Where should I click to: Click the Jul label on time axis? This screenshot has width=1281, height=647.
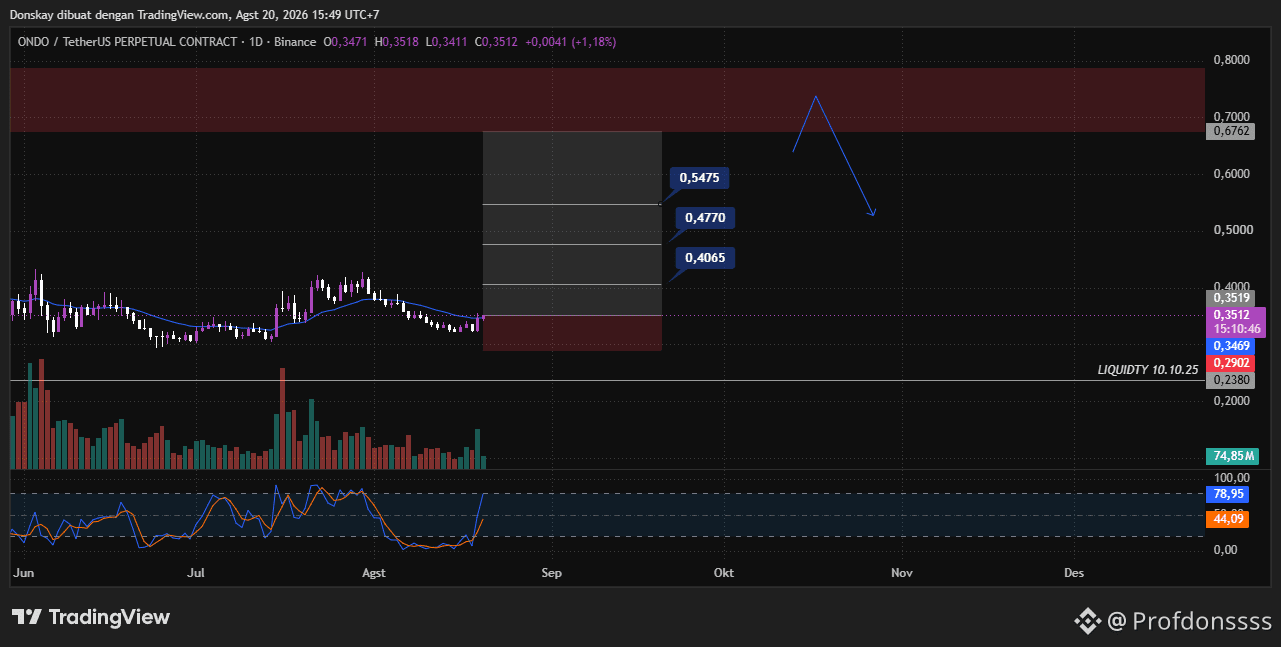[x=196, y=574]
